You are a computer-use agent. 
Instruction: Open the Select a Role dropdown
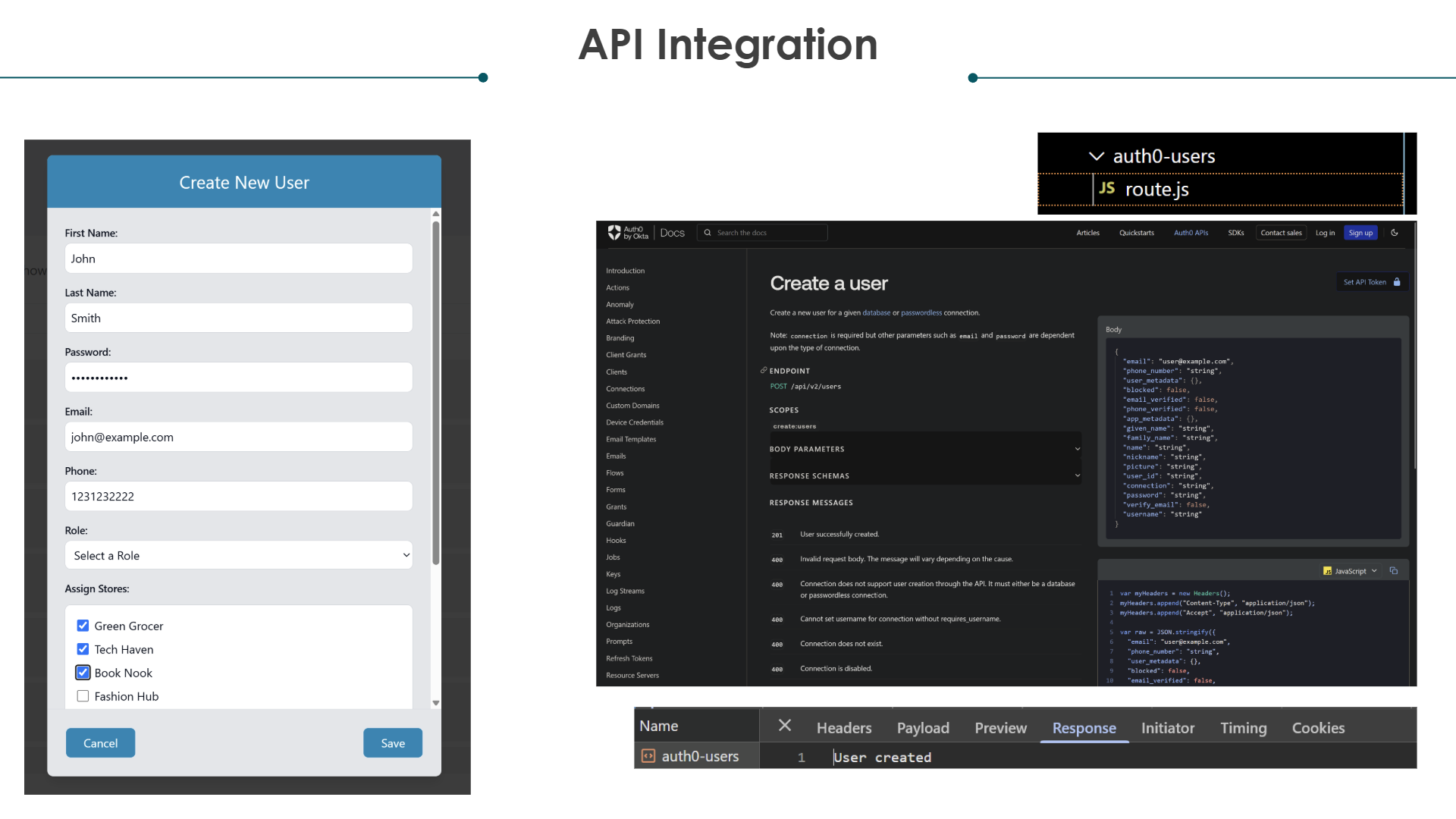coord(238,555)
